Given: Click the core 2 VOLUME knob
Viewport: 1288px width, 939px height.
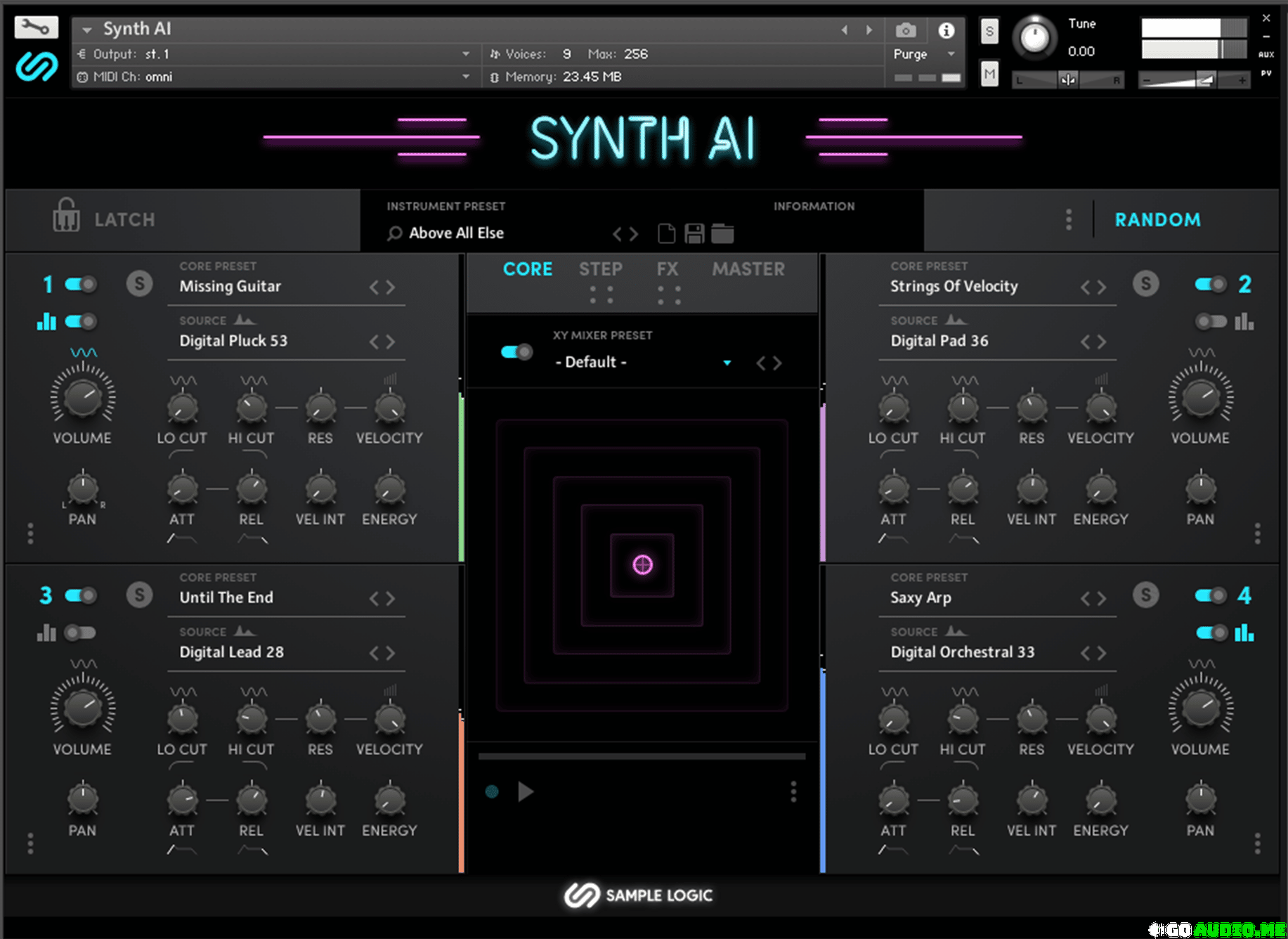Looking at the screenshot, I should [1200, 397].
